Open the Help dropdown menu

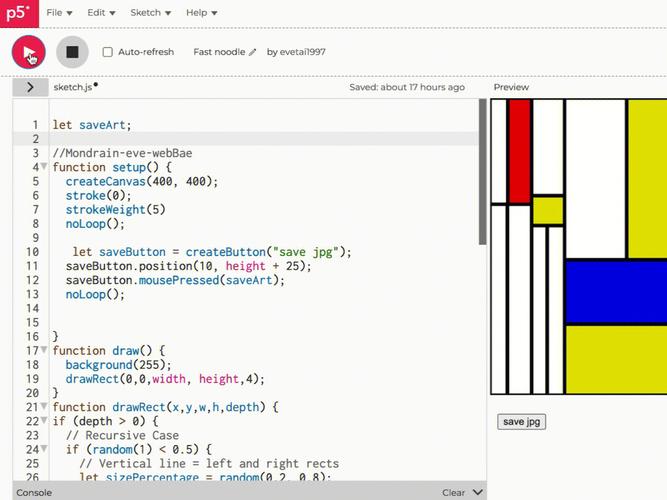click(x=201, y=13)
